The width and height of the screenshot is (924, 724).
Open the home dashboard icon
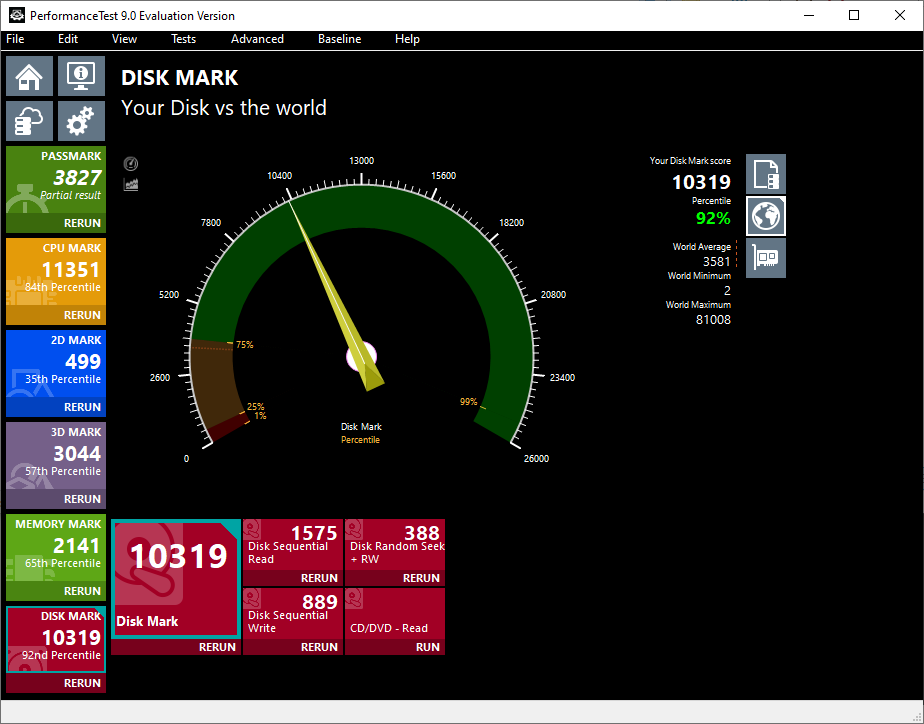coord(30,76)
